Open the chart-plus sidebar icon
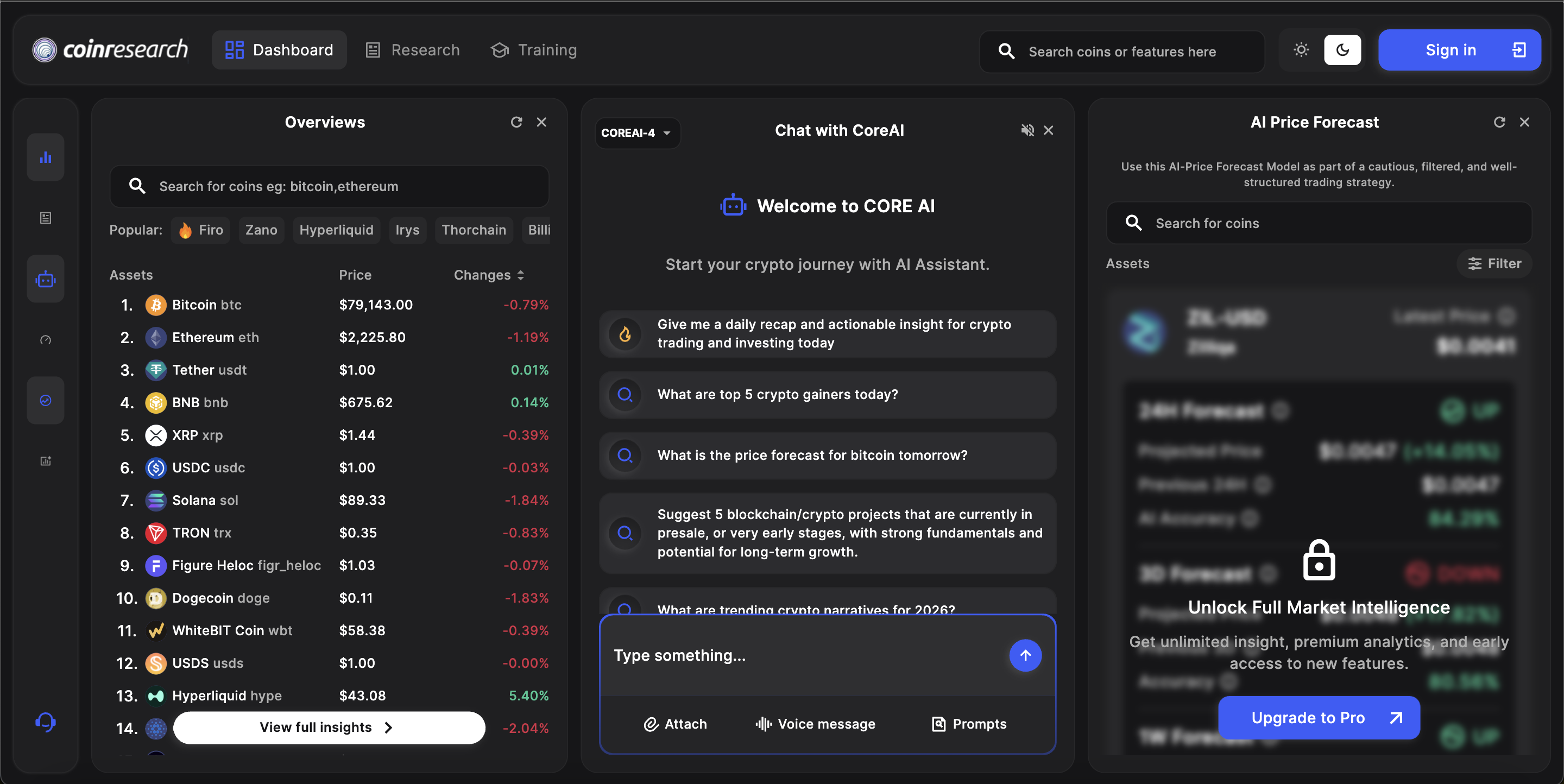Image resolution: width=1564 pixels, height=784 pixels. [46, 461]
